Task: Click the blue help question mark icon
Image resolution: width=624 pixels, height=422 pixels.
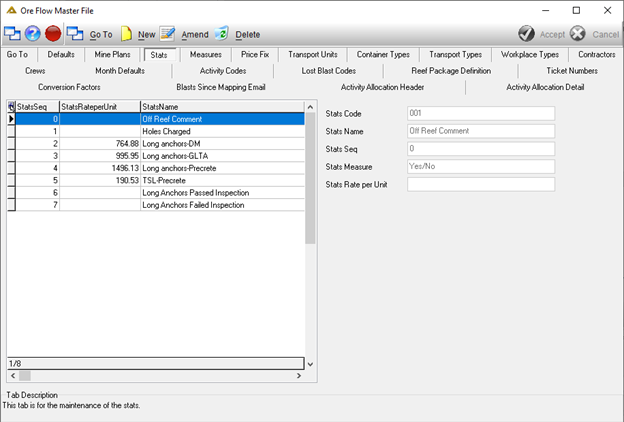Action: point(33,34)
